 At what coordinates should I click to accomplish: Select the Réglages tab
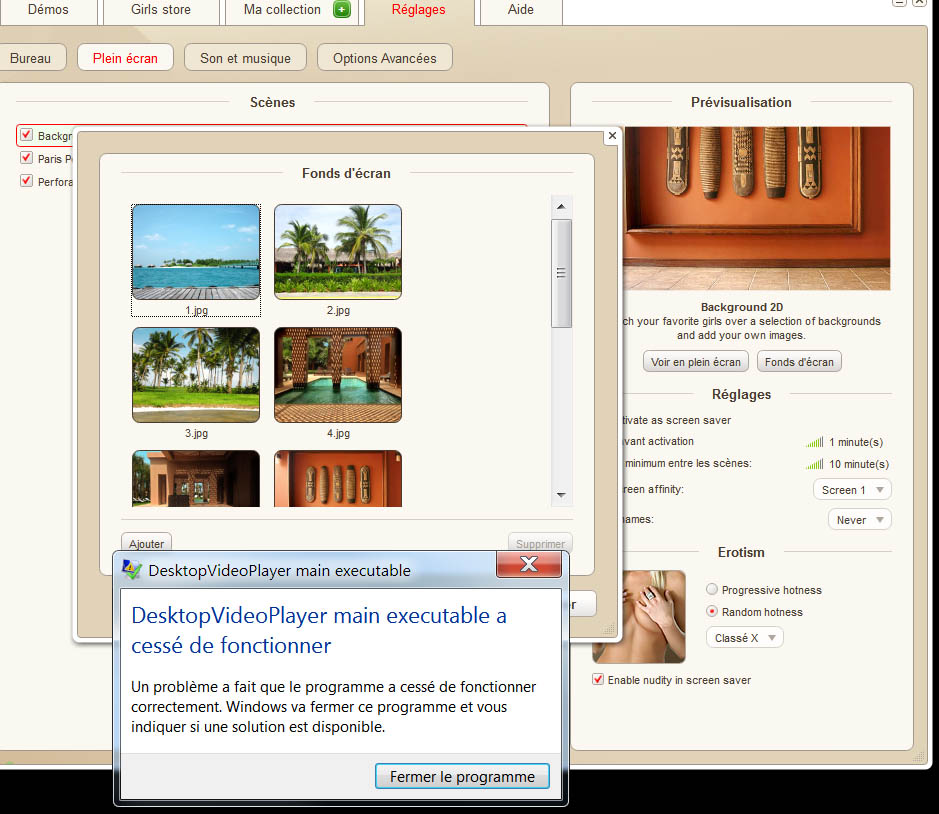(x=419, y=10)
